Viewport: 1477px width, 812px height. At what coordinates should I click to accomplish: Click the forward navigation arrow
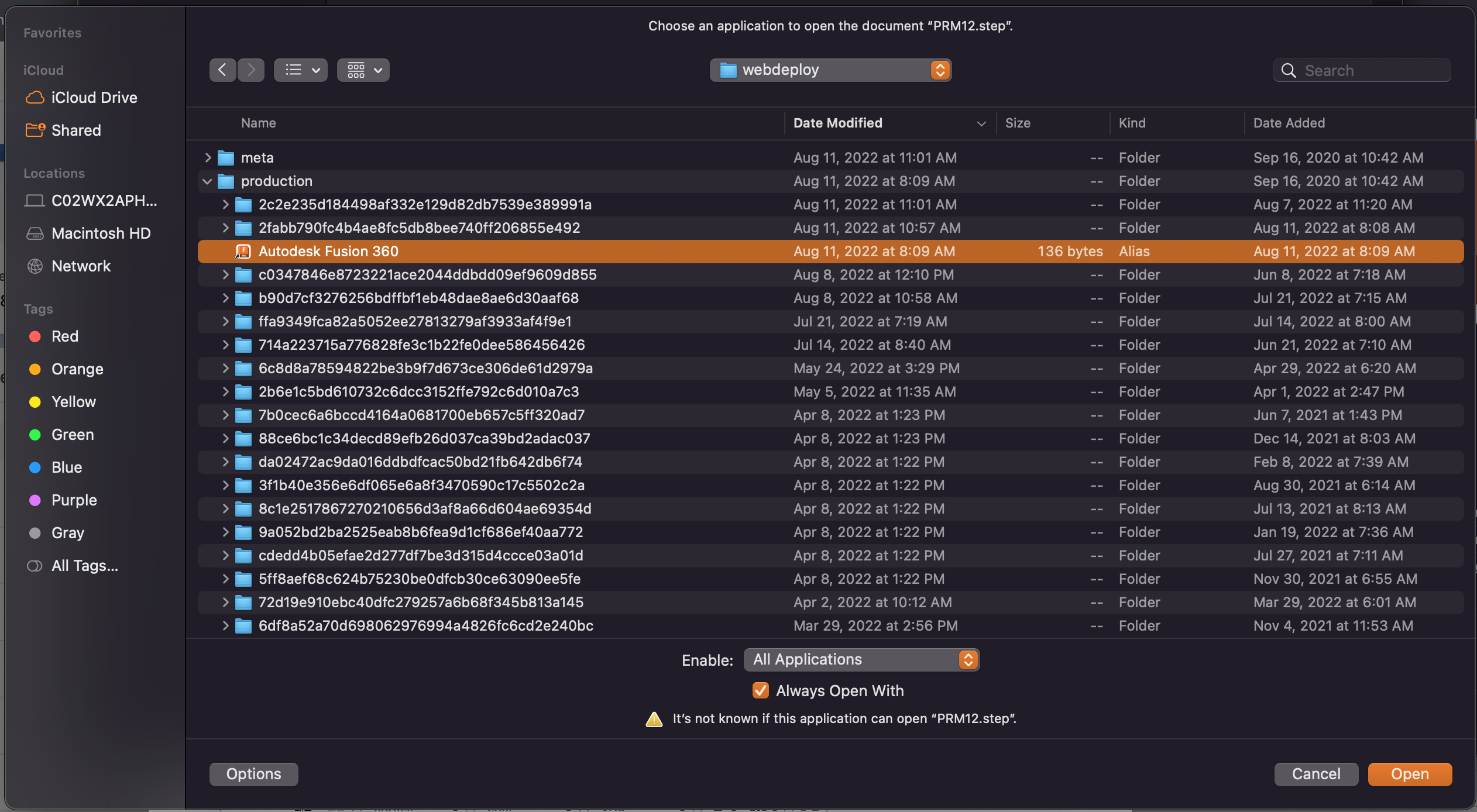[251, 70]
